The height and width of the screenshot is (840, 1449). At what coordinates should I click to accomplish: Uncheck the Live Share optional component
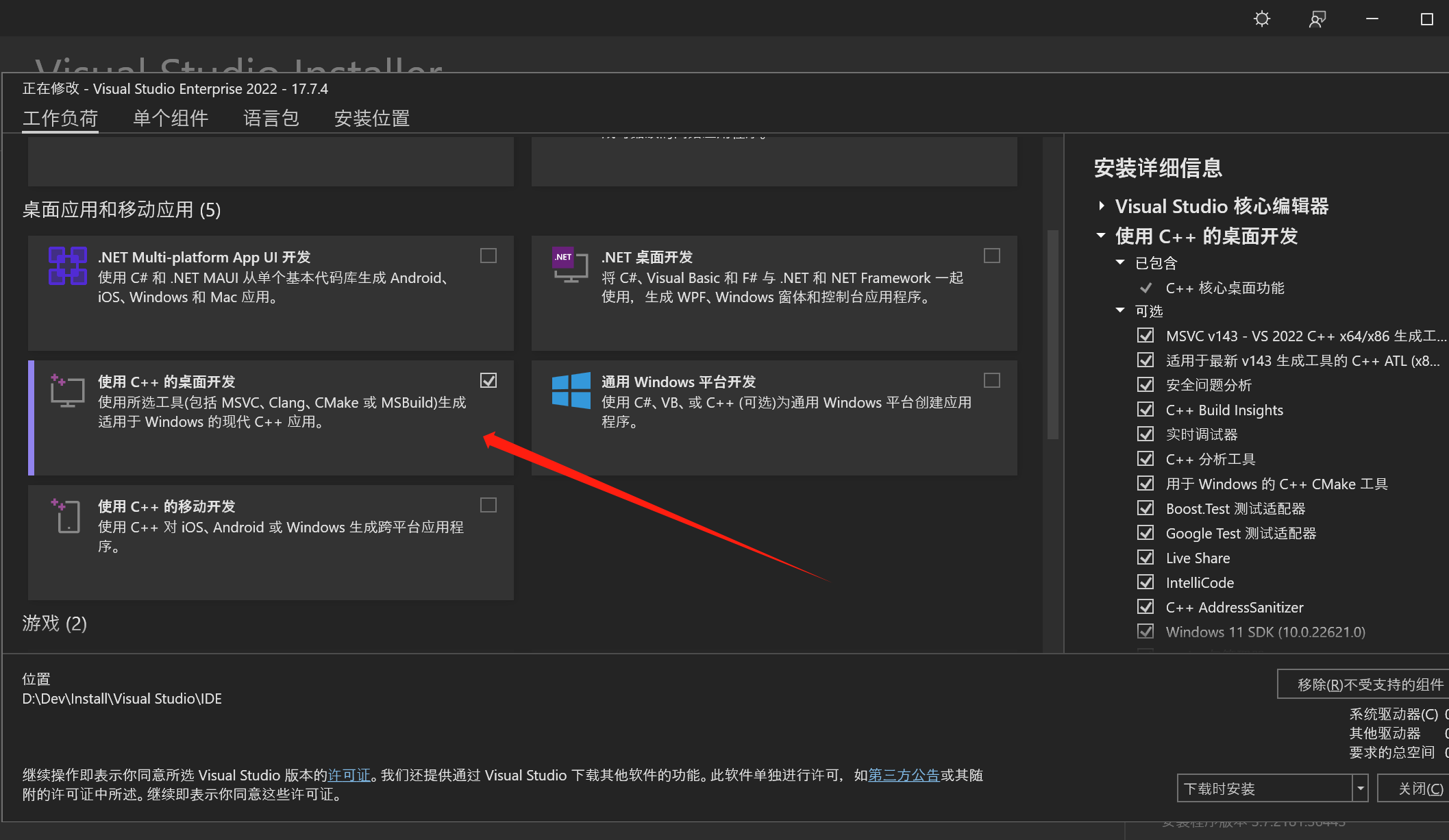1145,558
